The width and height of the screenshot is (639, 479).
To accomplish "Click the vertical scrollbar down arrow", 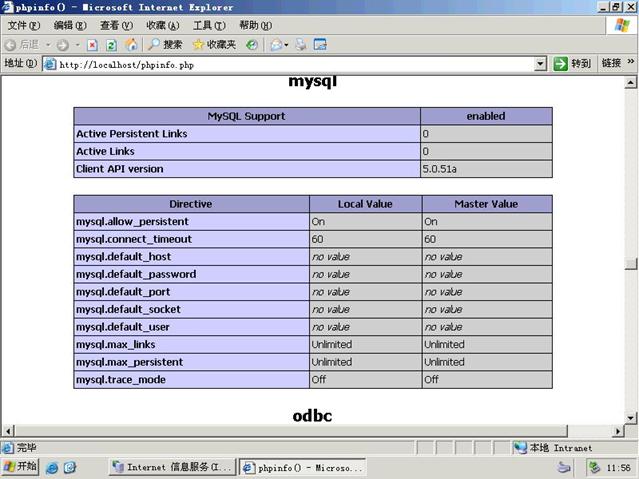I will (x=631, y=417).
